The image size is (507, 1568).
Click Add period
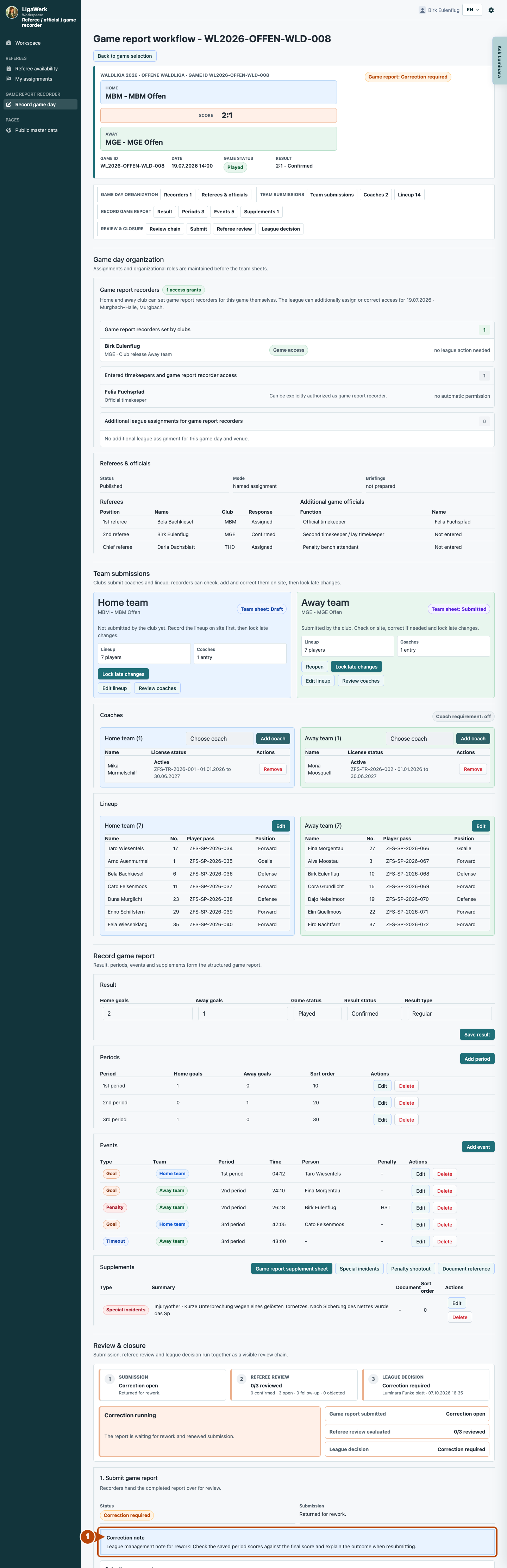(x=477, y=1059)
